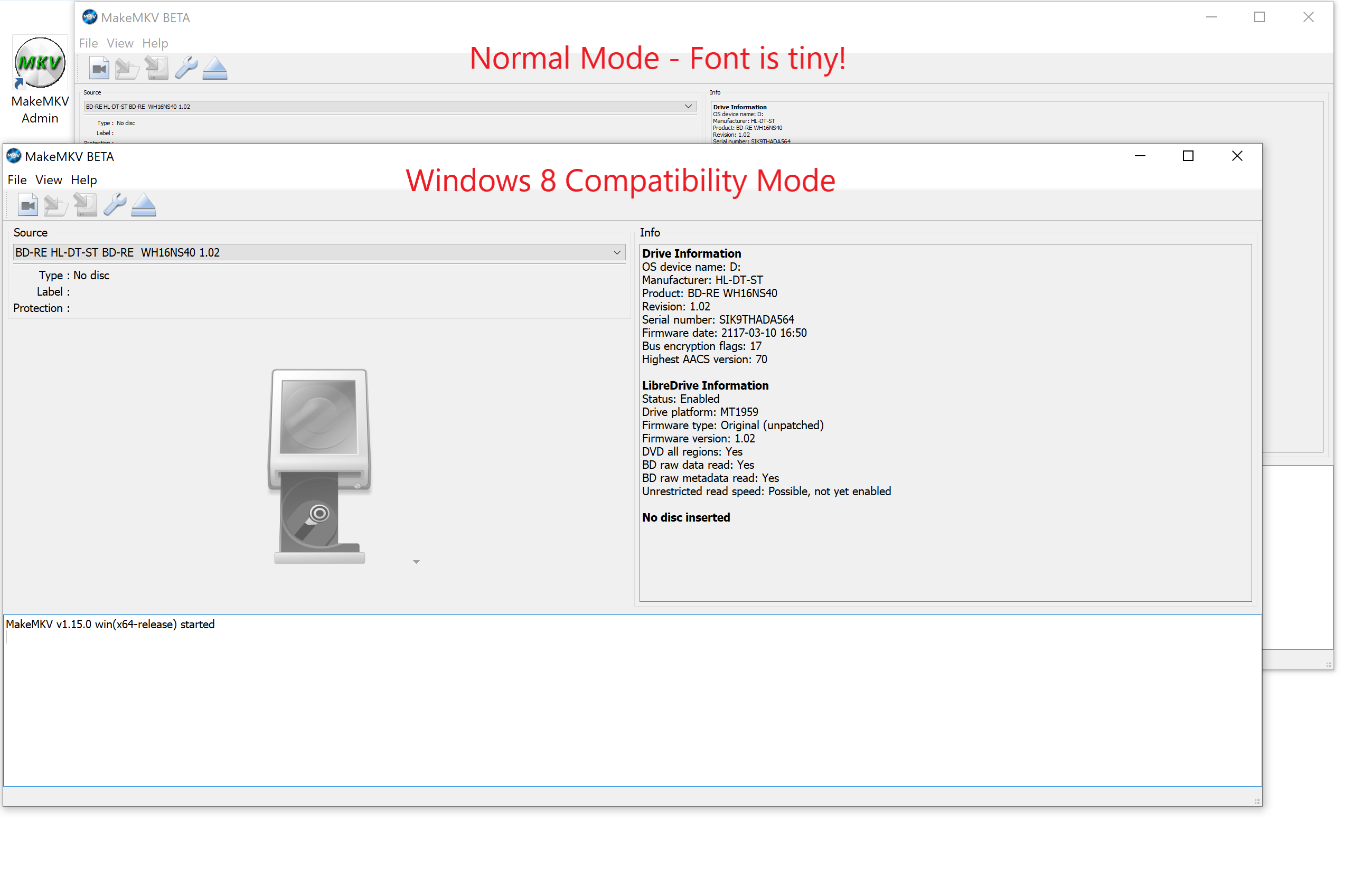Click 'DVD all regions: Yes' line
The width and height of the screenshot is (1372, 870).
(692, 452)
